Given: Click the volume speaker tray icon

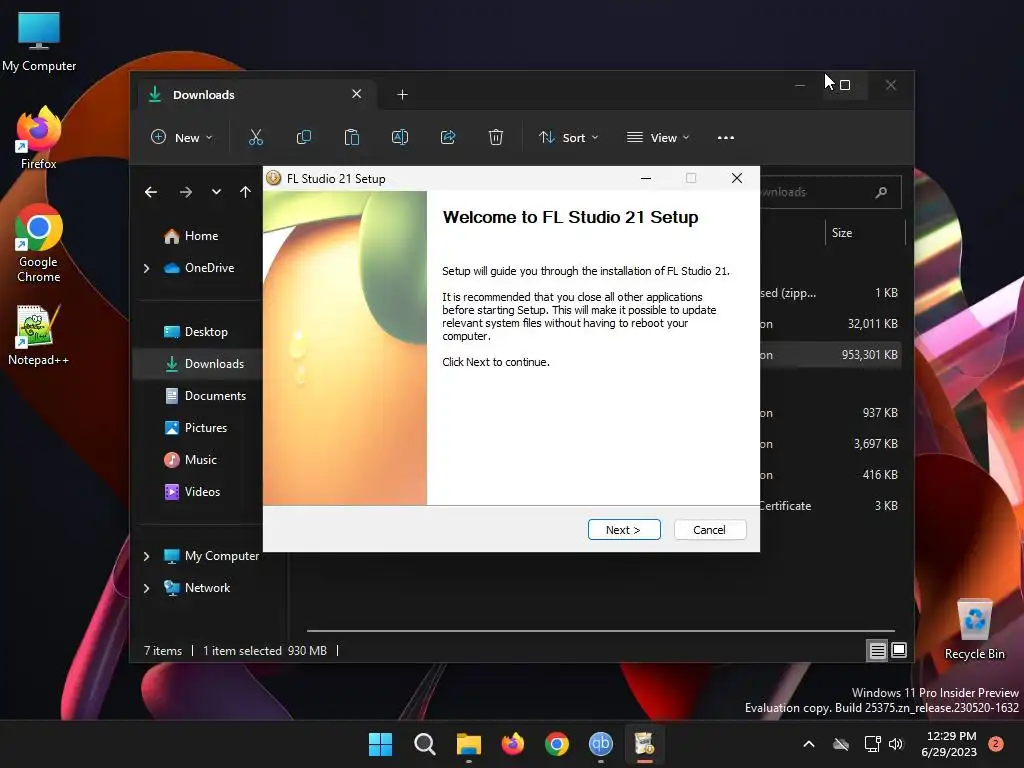Looking at the screenshot, I should 896,744.
